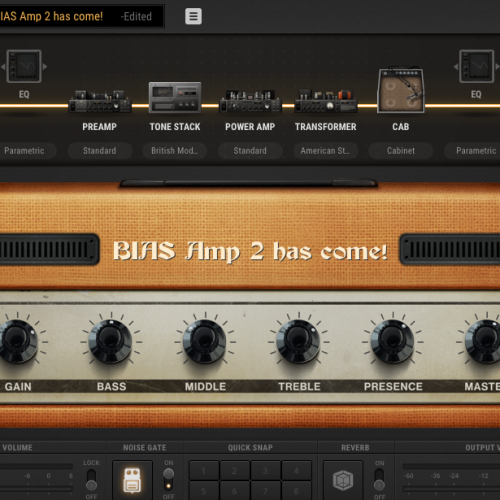
Task: Open the Cabinet dropdown under CAB
Action: click(x=401, y=151)
